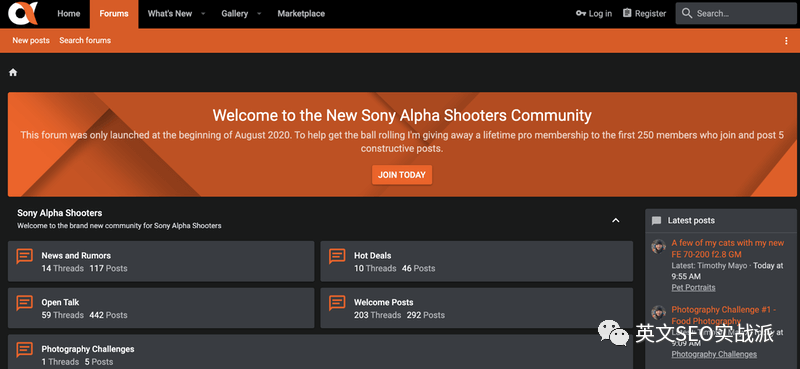Click '442 Posts' under Open Talk
Image resolution: width=800 pixels, height=369 pixels.
(x=109, y=315)
